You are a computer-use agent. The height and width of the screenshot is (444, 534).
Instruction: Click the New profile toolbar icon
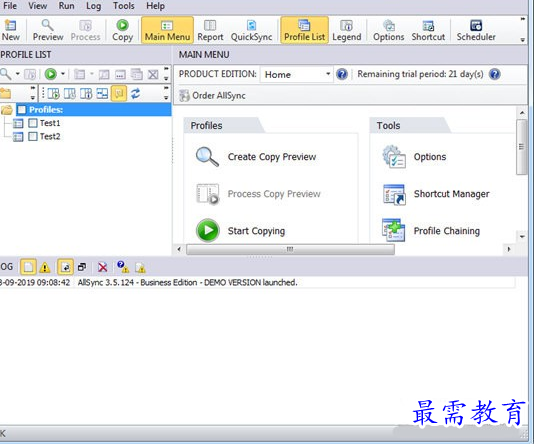10,30
